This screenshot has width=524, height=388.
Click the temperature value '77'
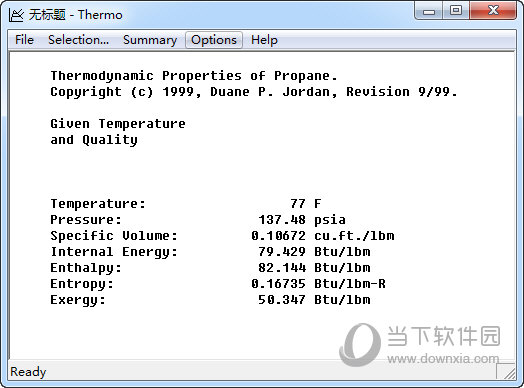pyautogui.click(x=298, y=204)
